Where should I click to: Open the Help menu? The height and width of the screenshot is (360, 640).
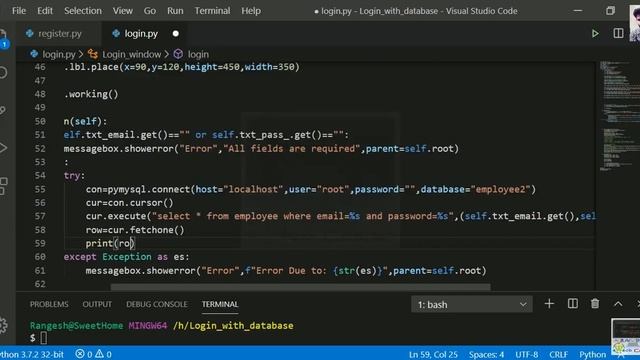click(251, 11)
